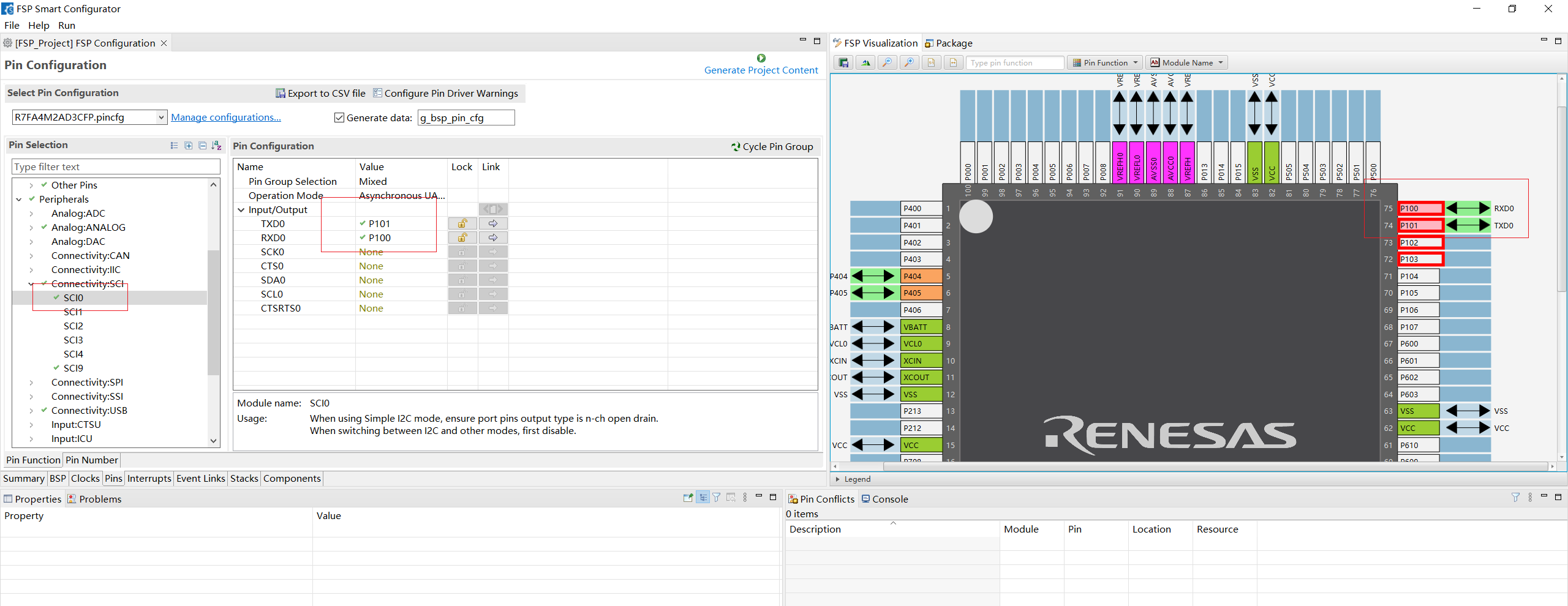Open the pin configuration file dropdown
This screenshot has height=606, width=1568.
click(161, 118)
